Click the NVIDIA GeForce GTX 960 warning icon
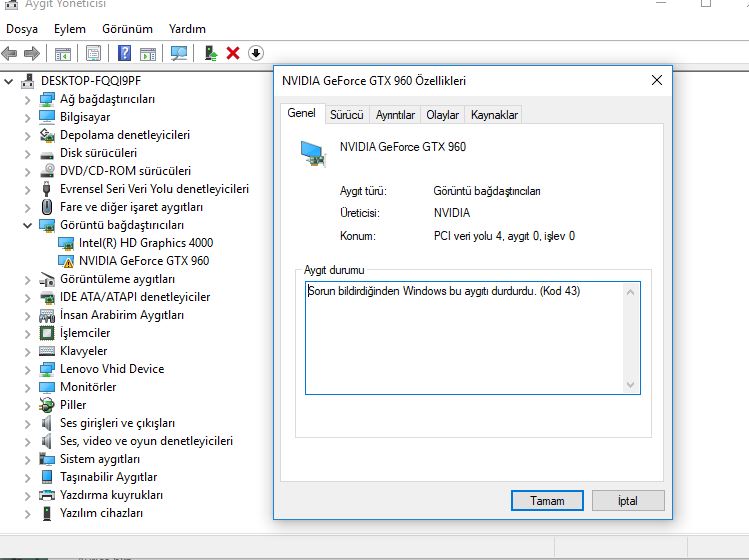This screenshot has width=749, height=560. tap(66, 261)
